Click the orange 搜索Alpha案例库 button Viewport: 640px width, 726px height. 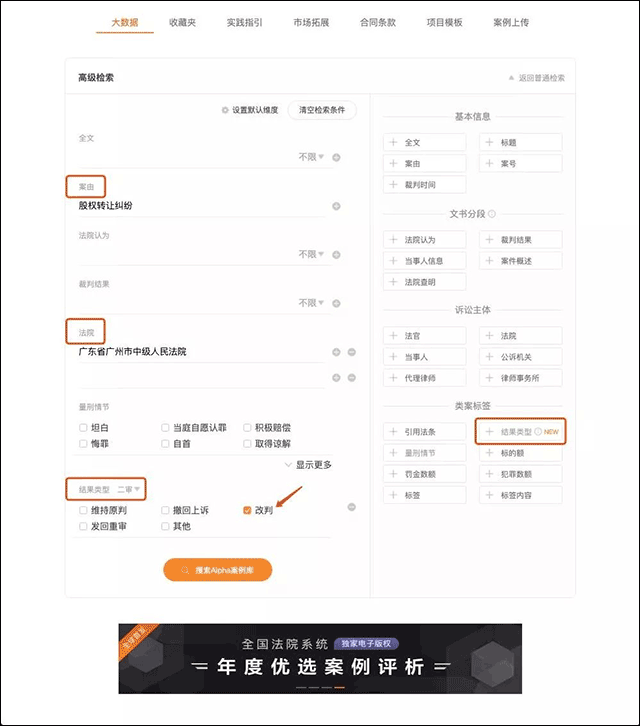(217, 569)
